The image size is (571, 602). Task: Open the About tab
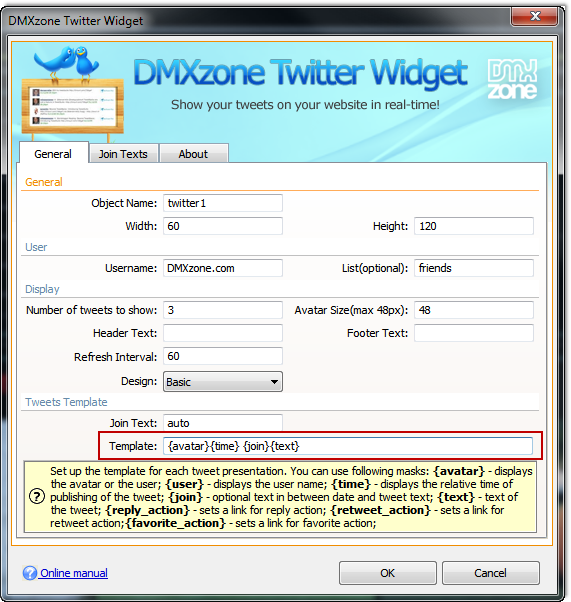193,154
